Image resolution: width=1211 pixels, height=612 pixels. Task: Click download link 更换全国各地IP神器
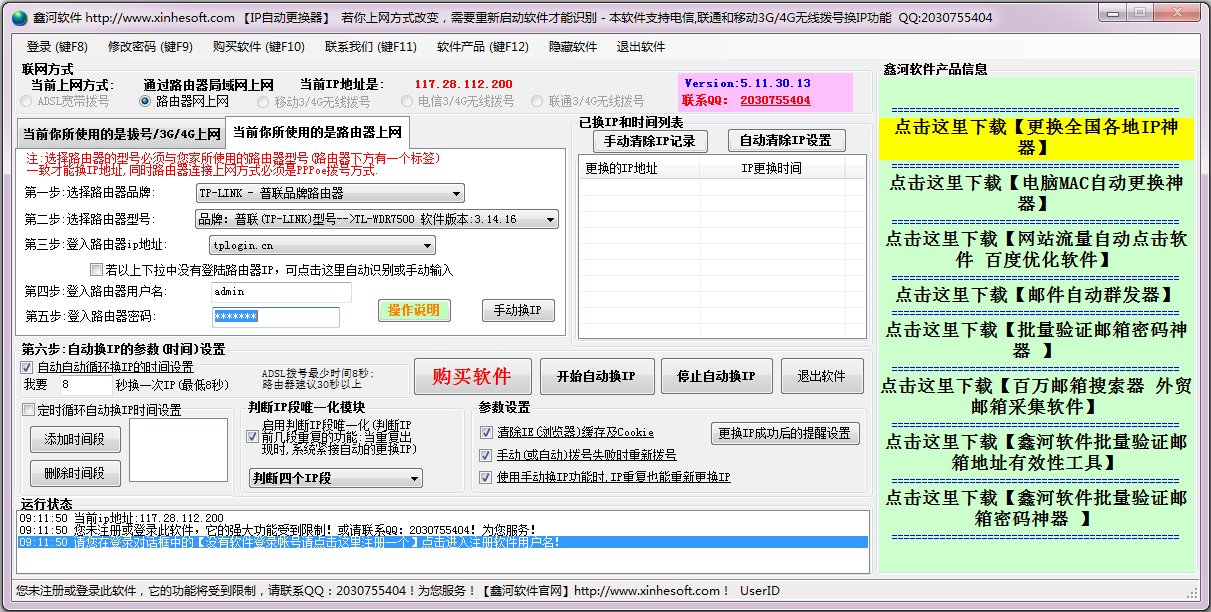tap(1036, 137)
